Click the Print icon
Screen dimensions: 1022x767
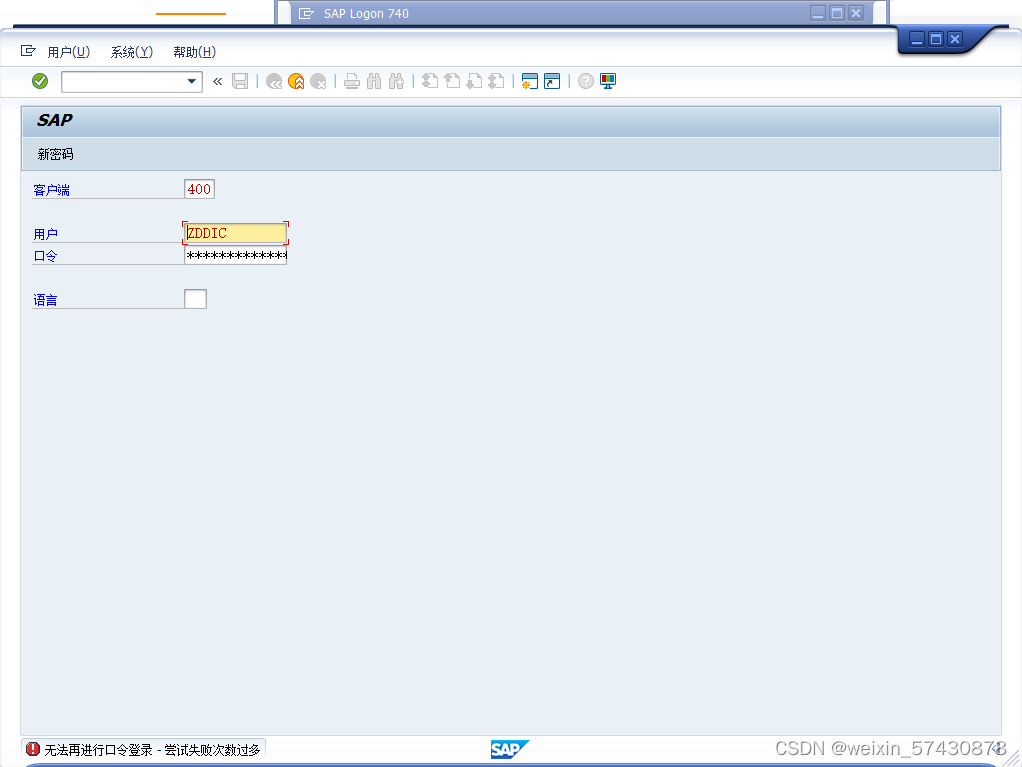tap(352, 81)
